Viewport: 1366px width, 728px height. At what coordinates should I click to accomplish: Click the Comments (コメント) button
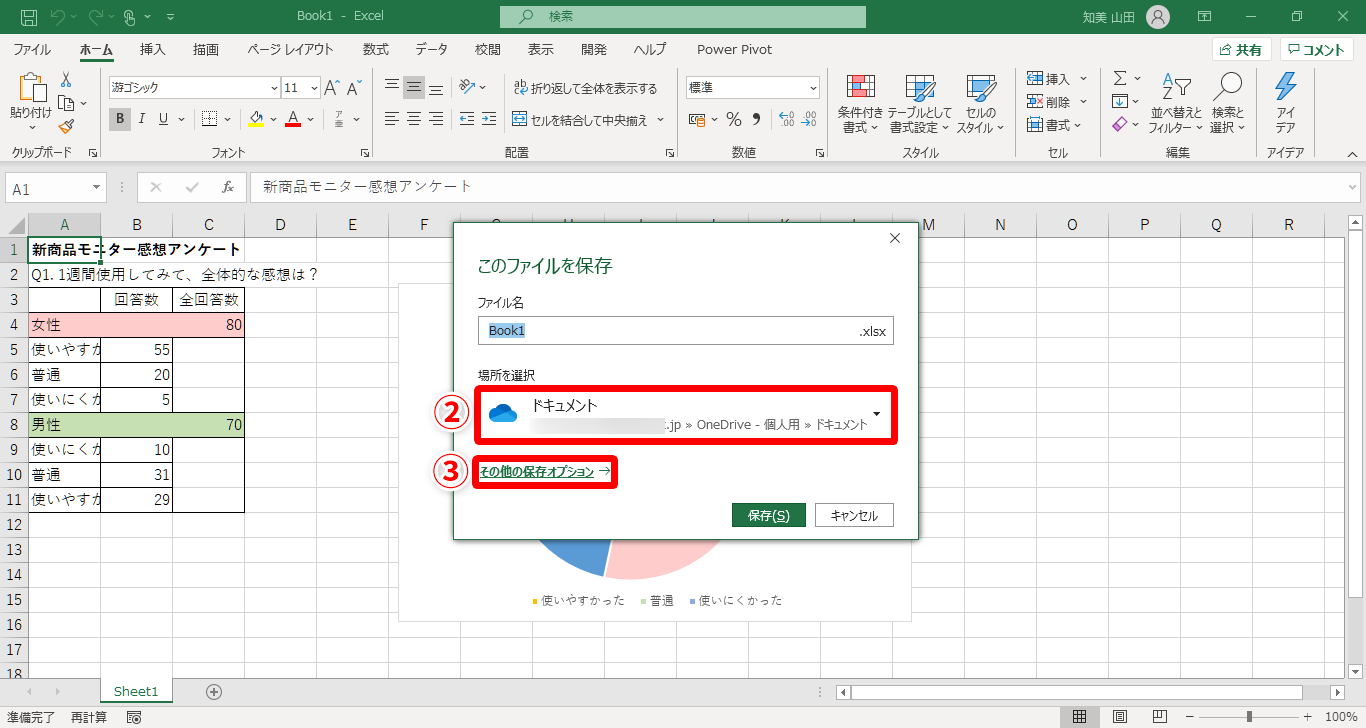click(x=1316, y=50)
